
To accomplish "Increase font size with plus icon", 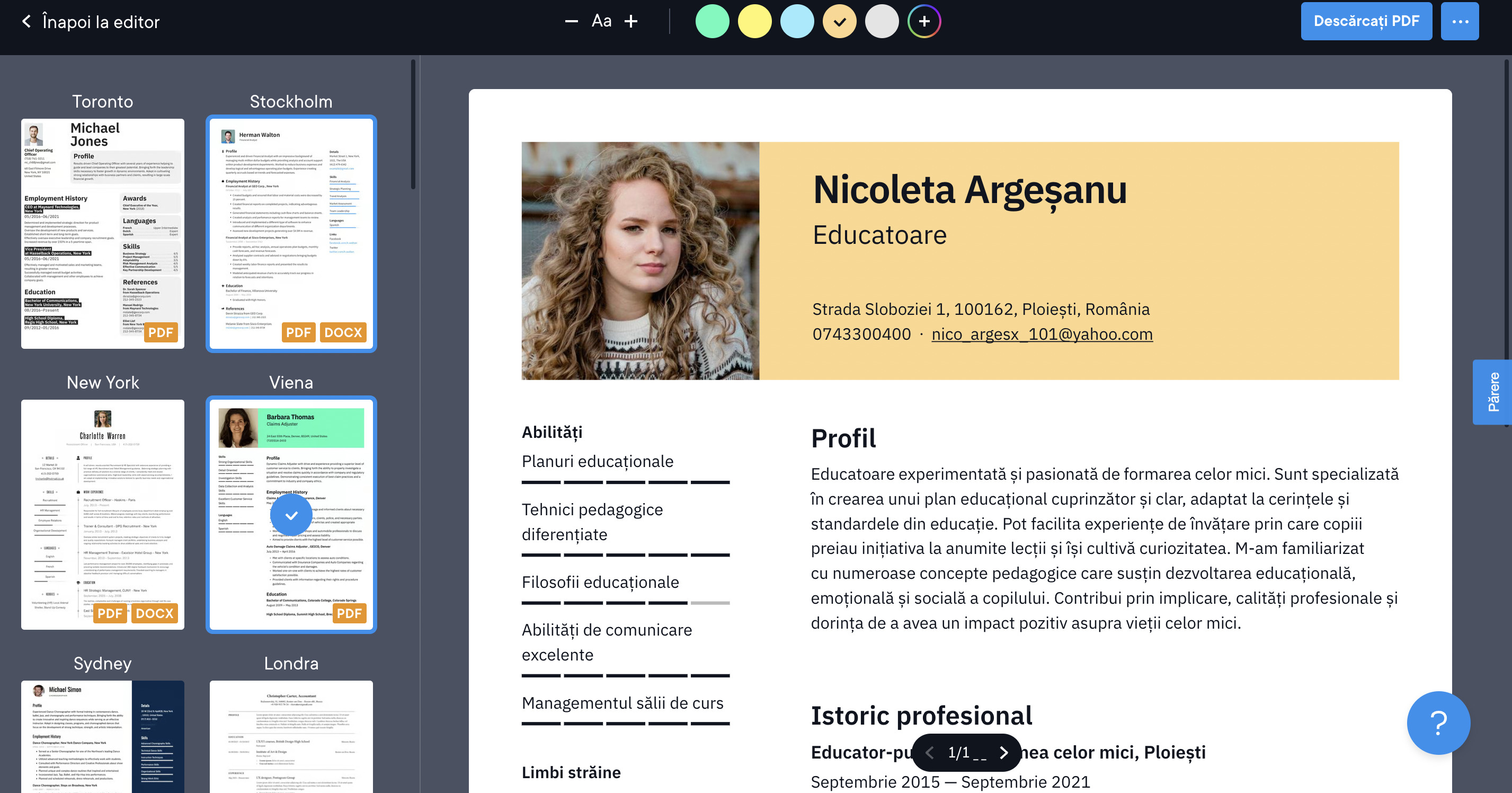I will (631, 22).
